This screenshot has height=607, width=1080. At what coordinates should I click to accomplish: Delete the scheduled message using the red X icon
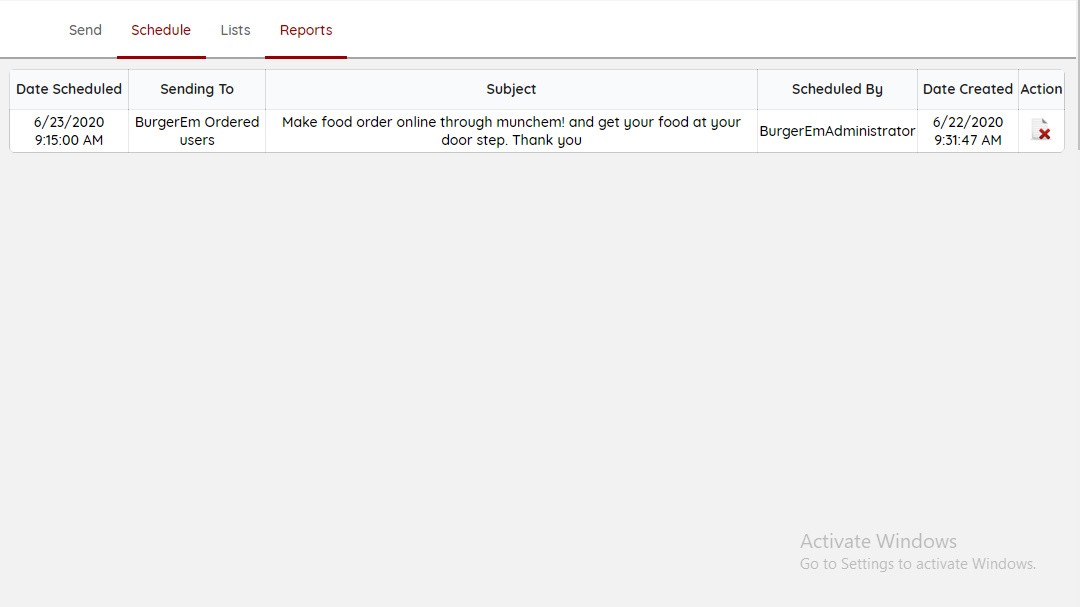coord(1041,130)
